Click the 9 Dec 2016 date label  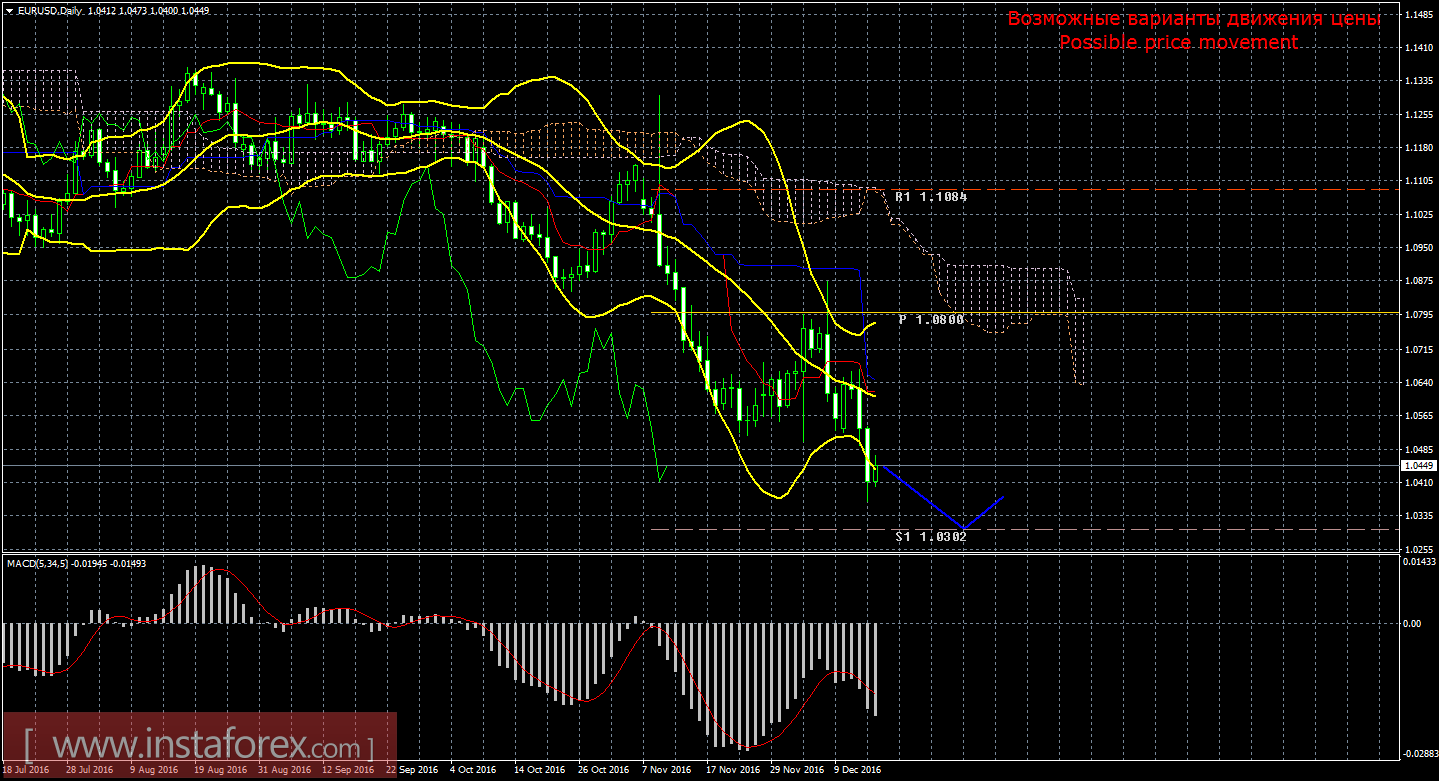pyautogui.click(x=855, y=770)
